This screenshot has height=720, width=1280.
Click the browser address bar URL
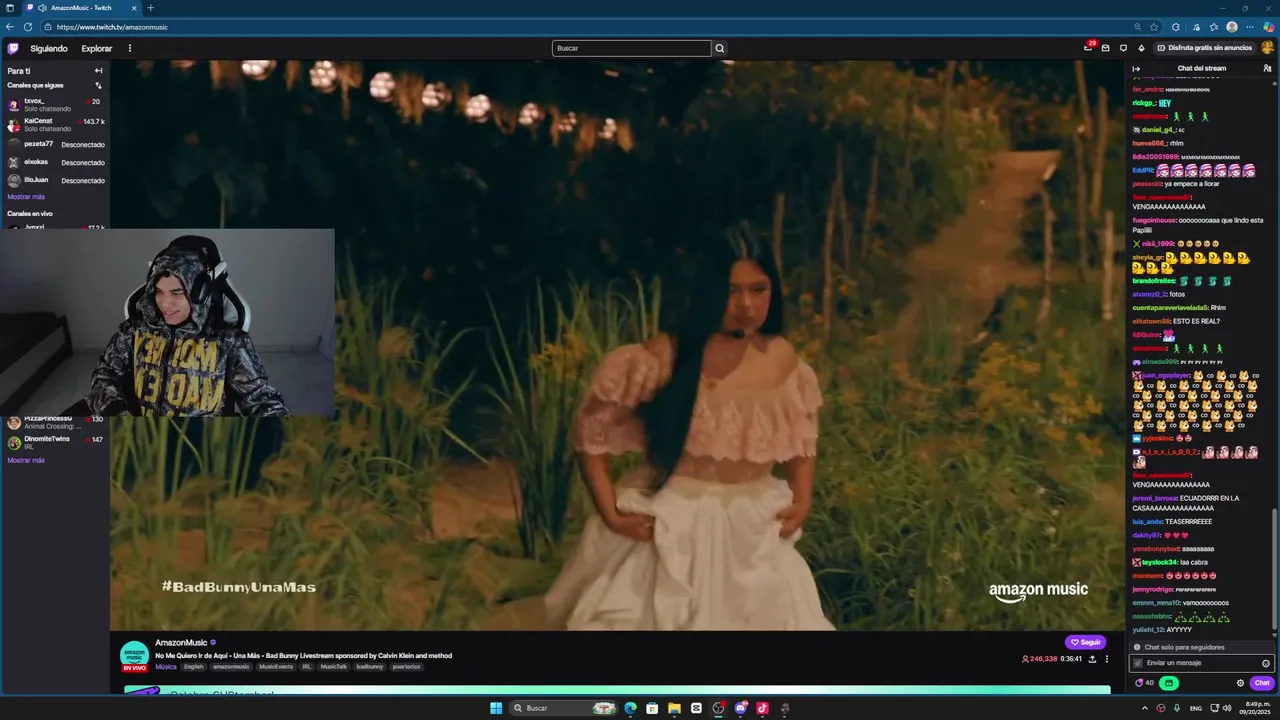(112, 27)
